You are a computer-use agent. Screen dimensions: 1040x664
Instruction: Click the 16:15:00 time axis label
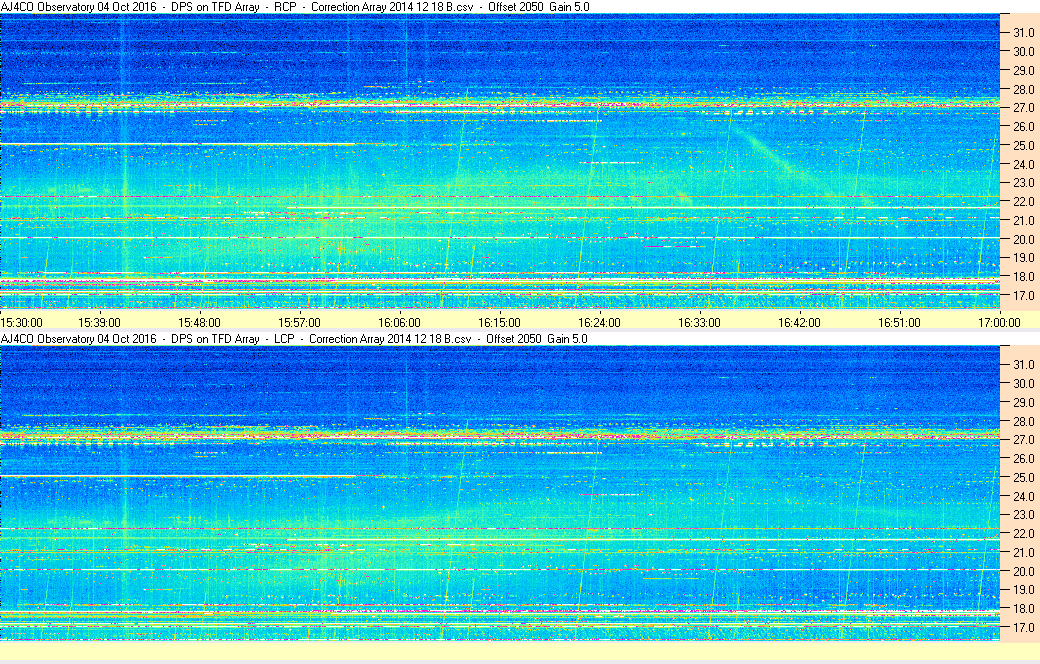coord(499,322)
